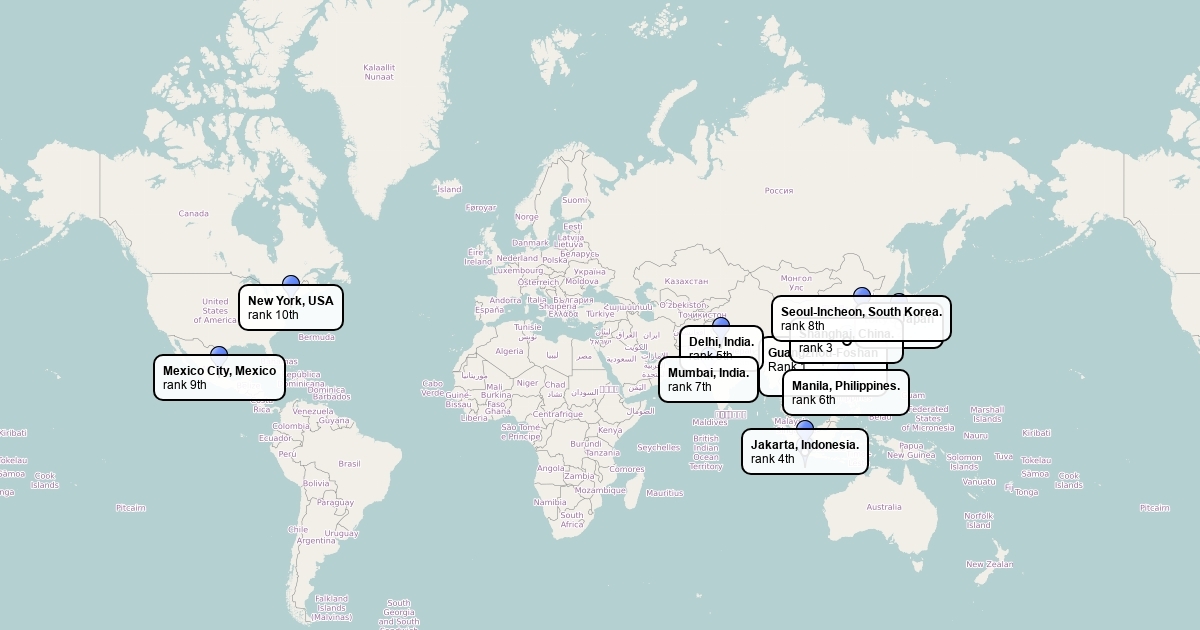Screen dimensions: 1200x630
Task: Select the blue marker above Seoul-Incheon popup
Action: click(x=862, y=294)
